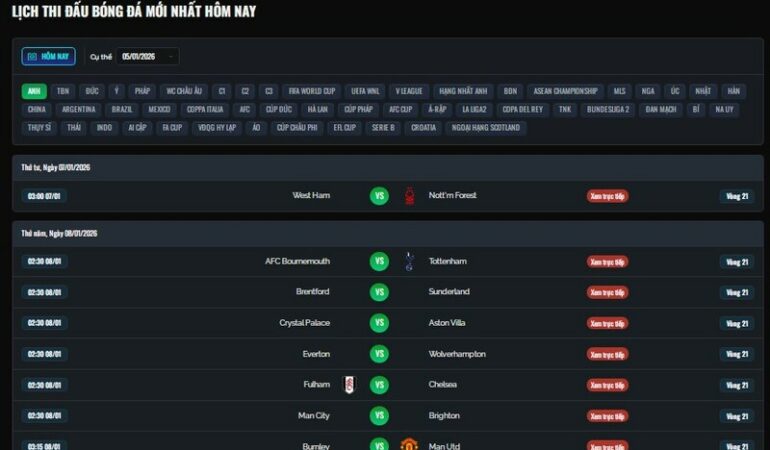Click the 02:30 08/01 time of Bournemouth match
The height and width of the screenshot is (450, 770).
[44, 261]
